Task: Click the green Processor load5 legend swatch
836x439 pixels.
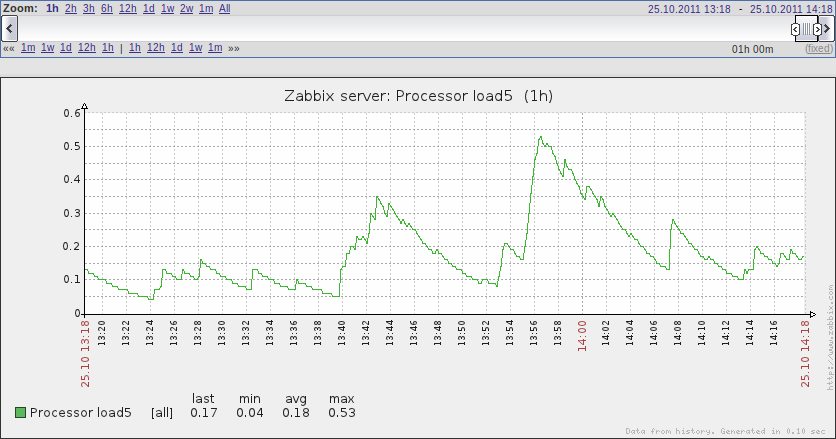Action: pos(20,412)
